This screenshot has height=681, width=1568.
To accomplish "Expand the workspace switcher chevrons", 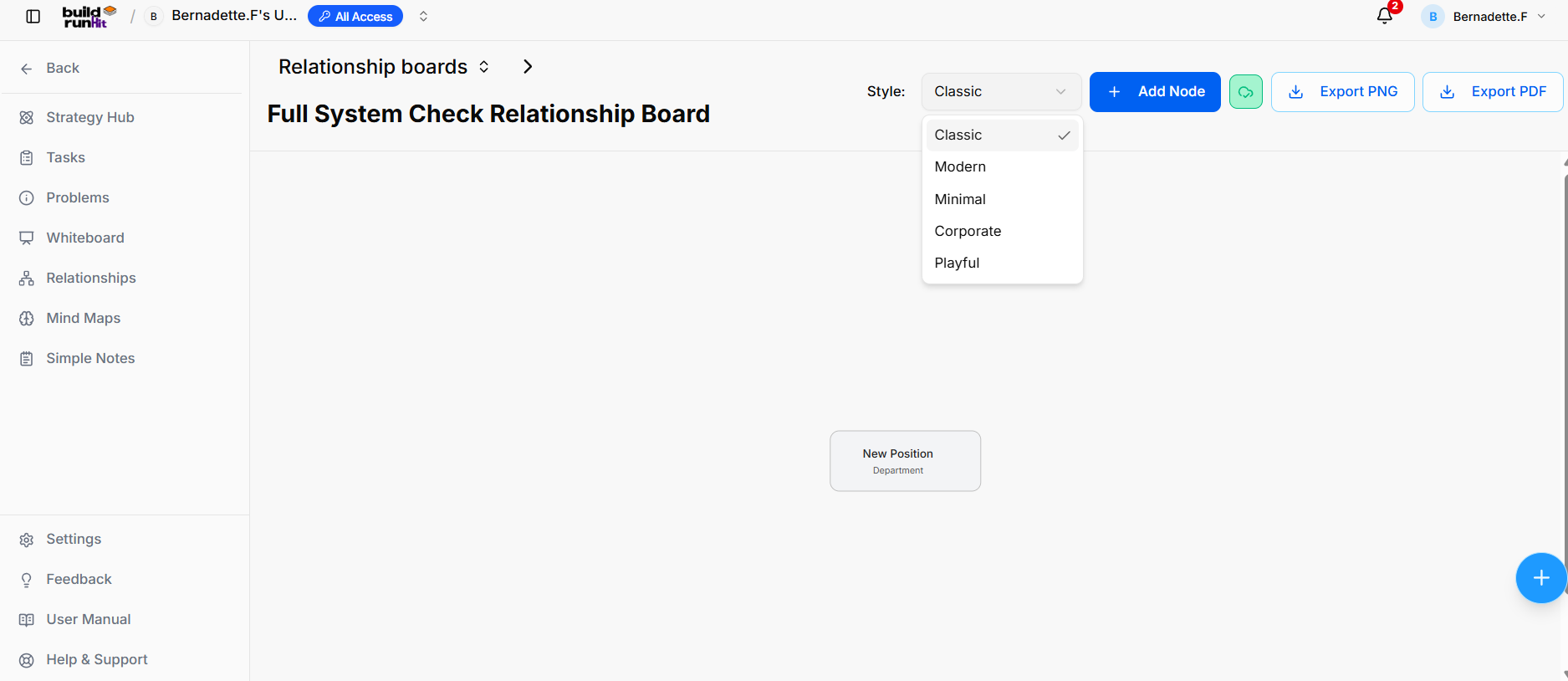I will click(x=423, y=17).
